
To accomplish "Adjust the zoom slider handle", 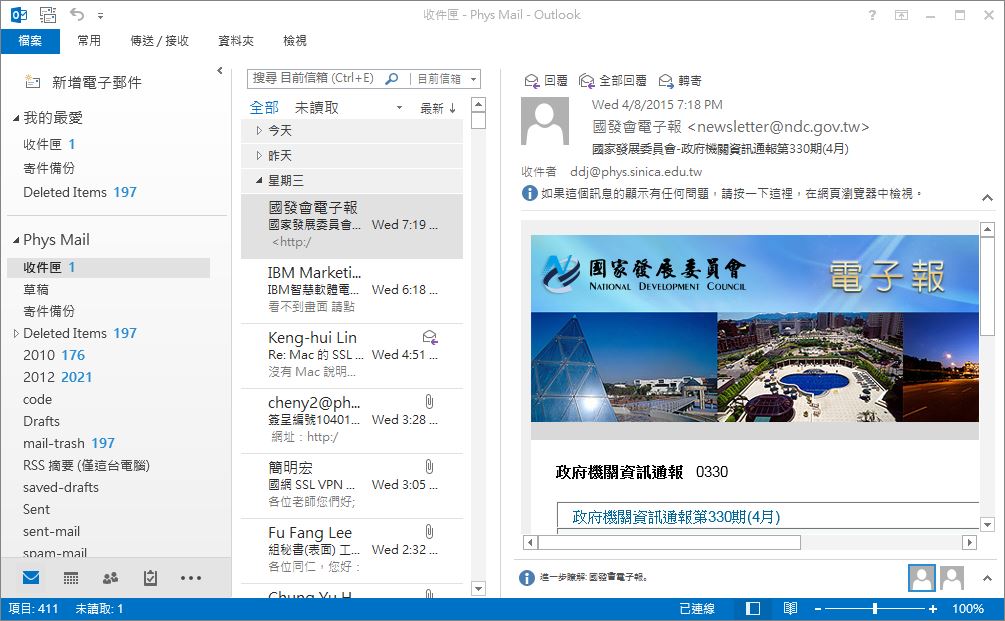I will (x=874, y=608).
